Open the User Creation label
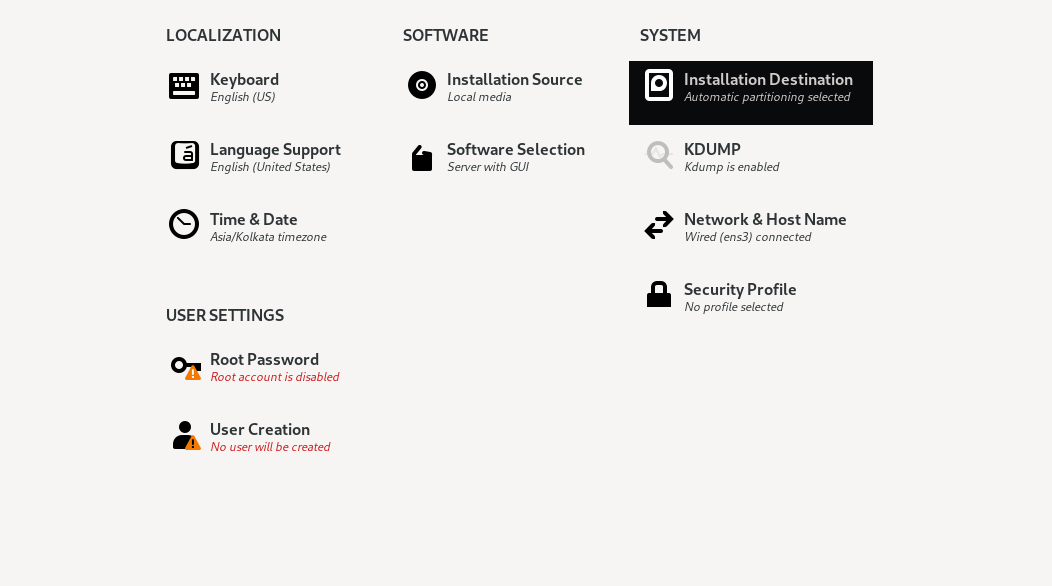 (260, 429)
